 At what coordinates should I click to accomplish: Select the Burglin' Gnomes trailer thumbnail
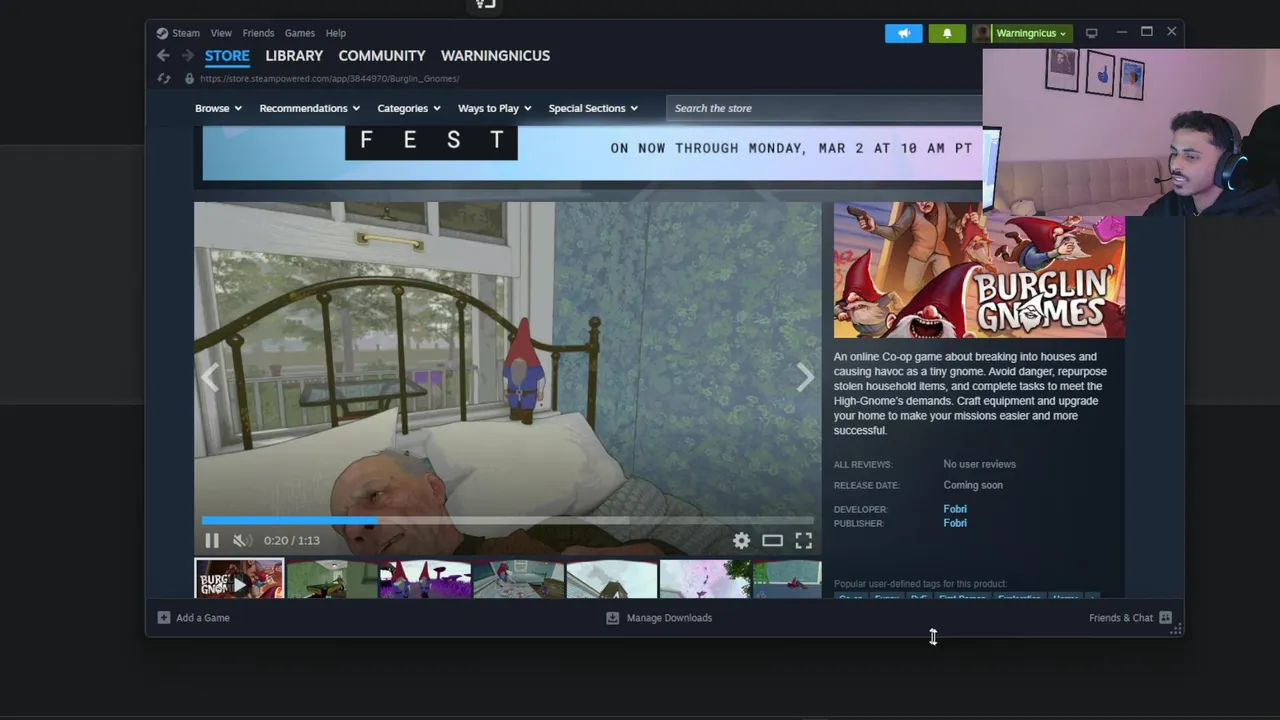coord(239,580)
